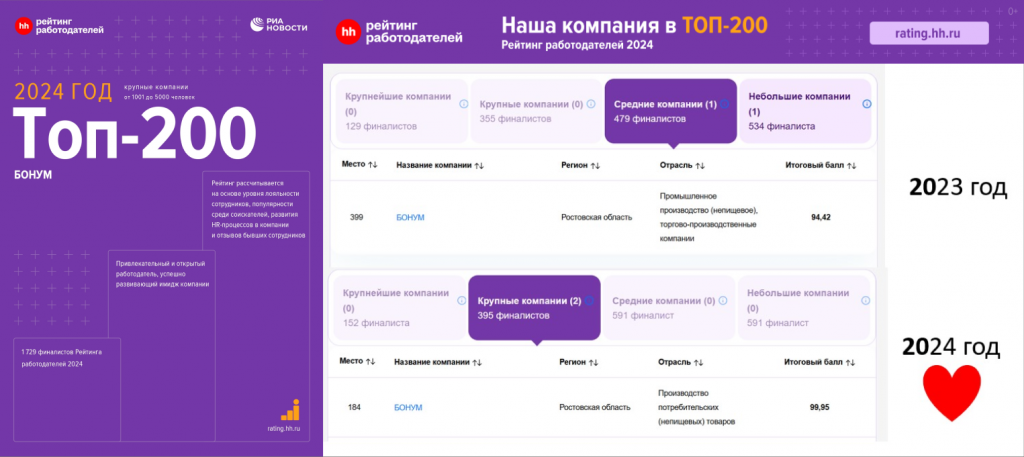The width and height of the screenshot is (1024, 457).
Task: Click rating.hh.ru text on the left card
Action: 283,429
